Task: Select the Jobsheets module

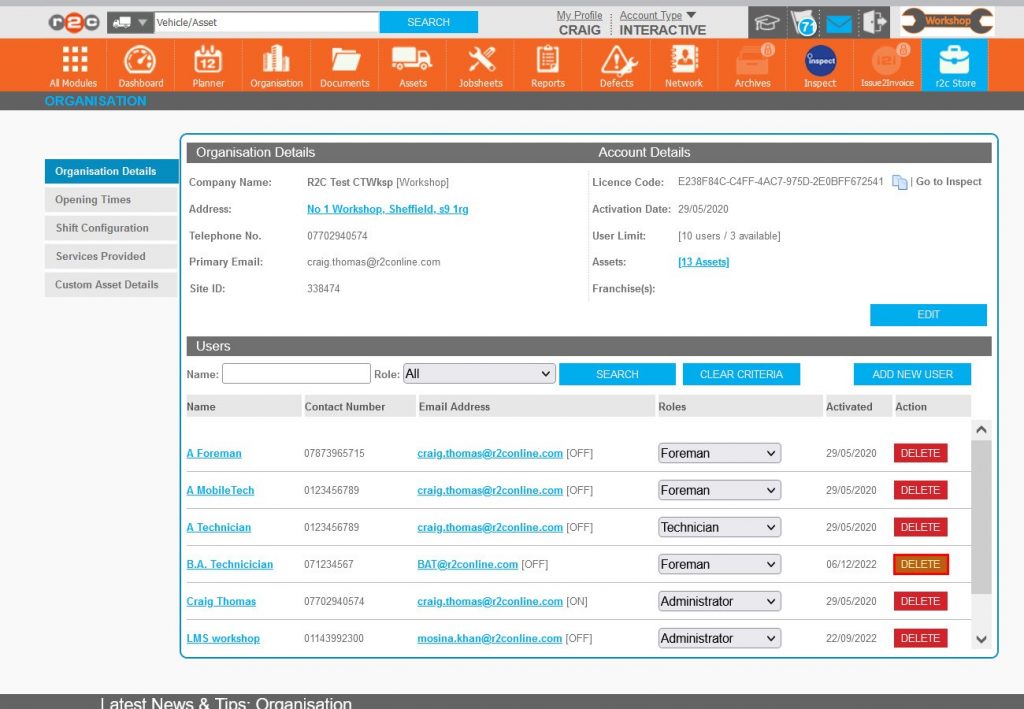Action: click(480, 64)
